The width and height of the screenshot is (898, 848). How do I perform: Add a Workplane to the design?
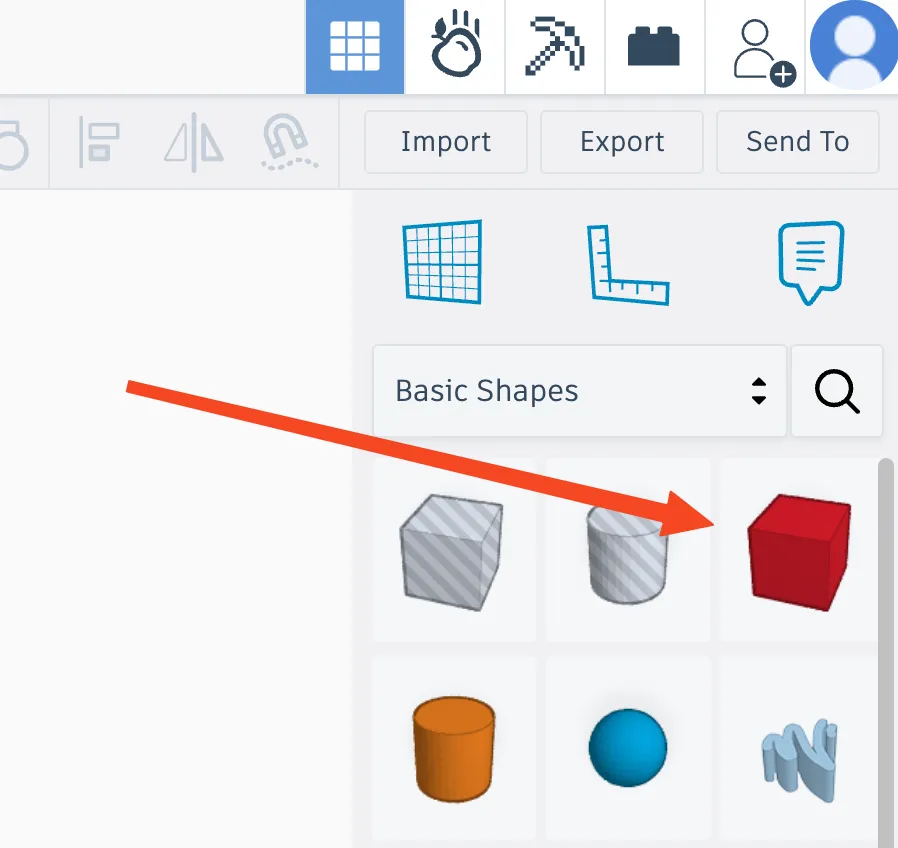tap(442, 262)
